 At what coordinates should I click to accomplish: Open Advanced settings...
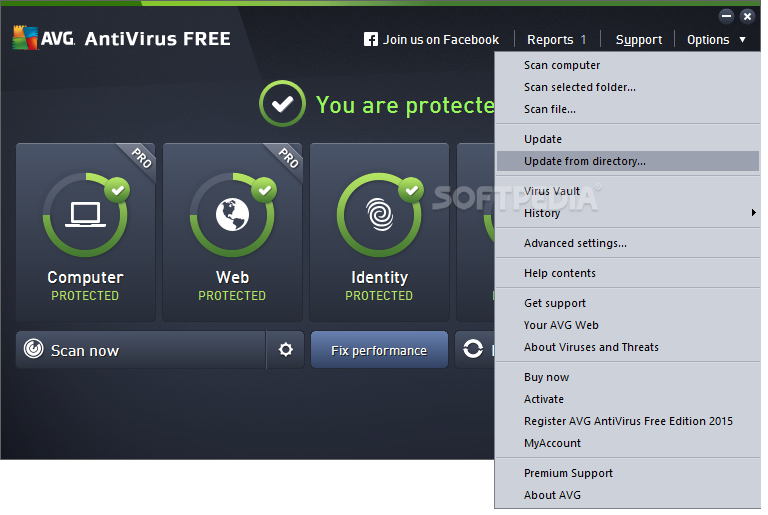point(627,243)
